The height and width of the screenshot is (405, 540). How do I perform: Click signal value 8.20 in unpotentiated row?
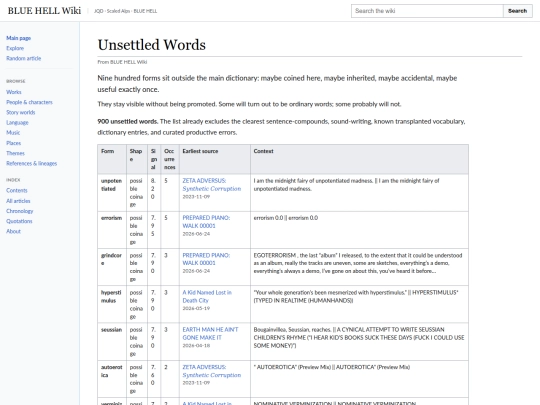[x=153, y=189]
